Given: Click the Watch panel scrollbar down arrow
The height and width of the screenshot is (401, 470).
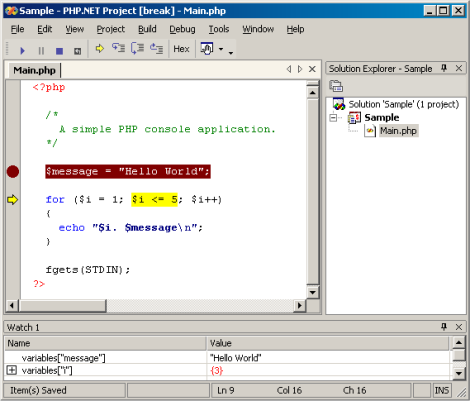Looking at the screenshot, I should pos(459,373).
